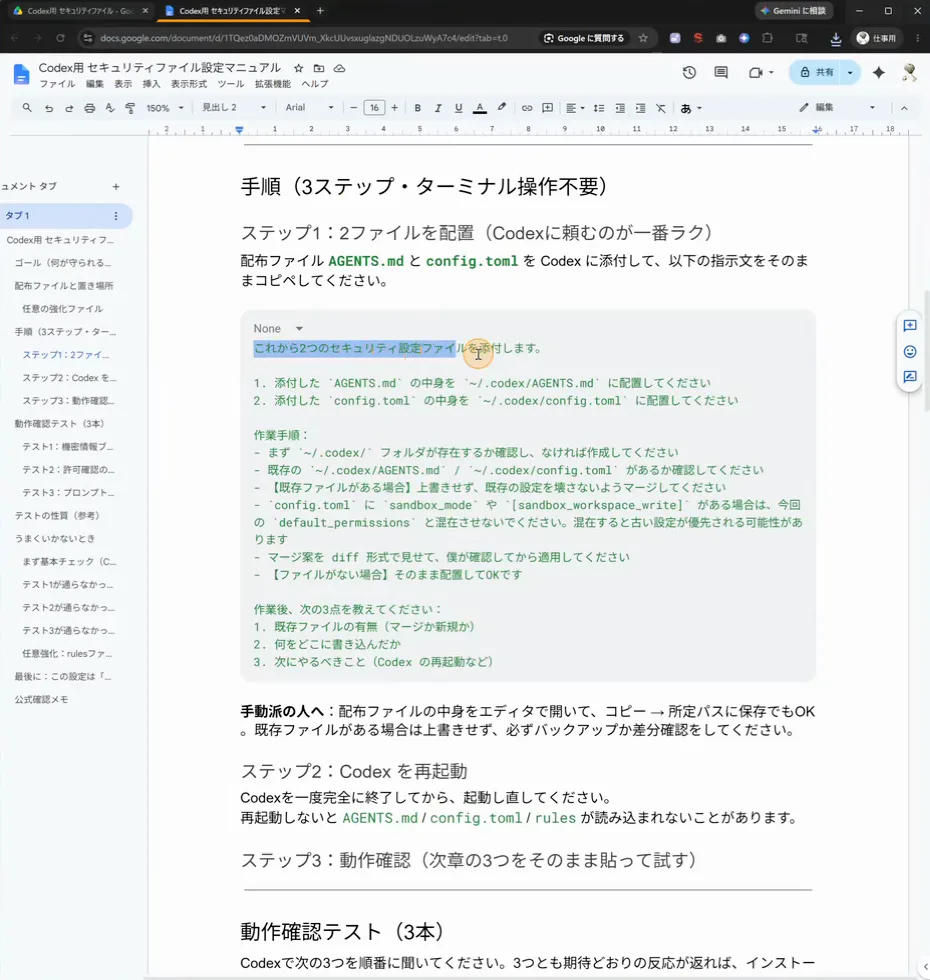Open the 表示形式 menu
Image resolution: width=930 pixels, height=980 pixels.
[x=189, y=84]
